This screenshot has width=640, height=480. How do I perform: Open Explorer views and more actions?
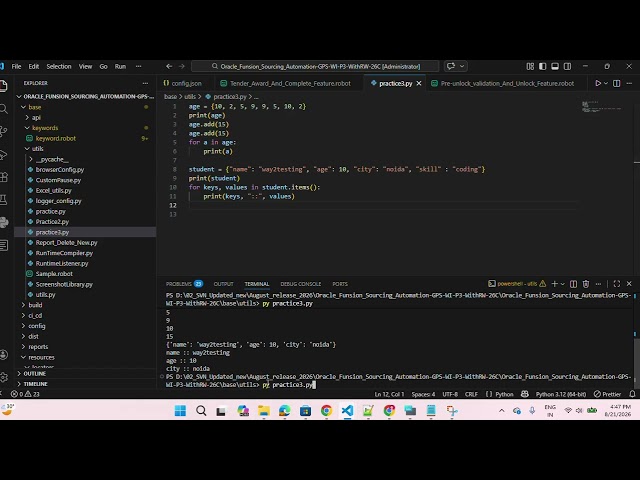pos(145,83)
